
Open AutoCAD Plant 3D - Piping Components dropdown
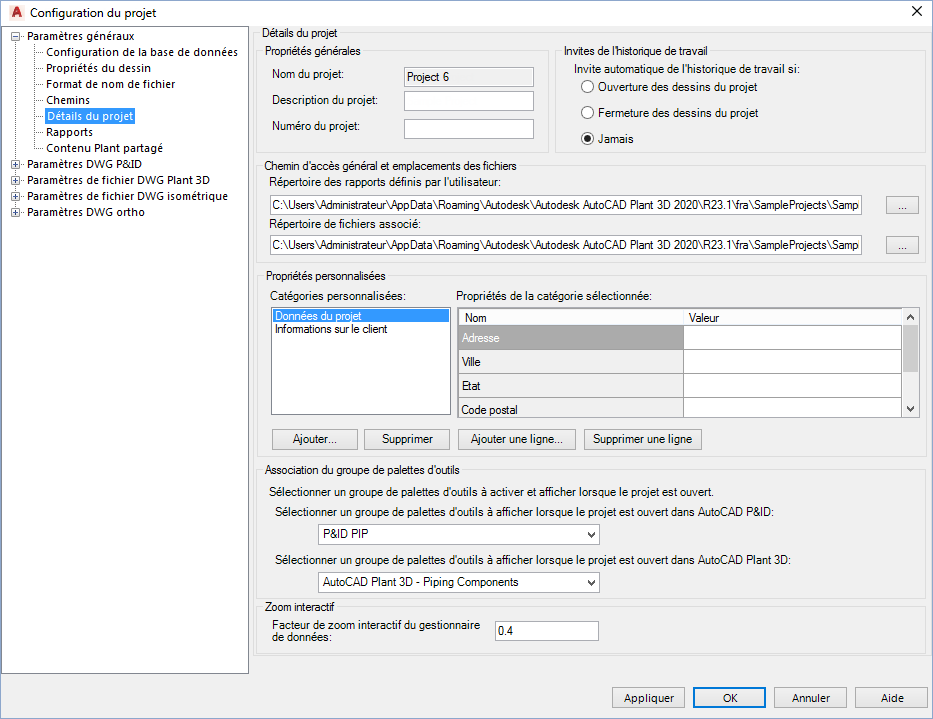click(459, 583)
